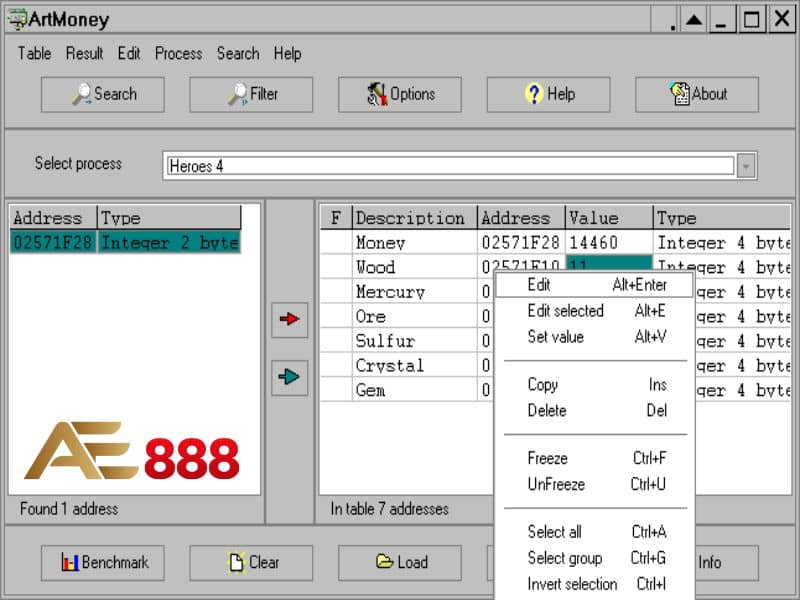800x600 pixels.
Task: Click the teal arrow move-all icon
Action: coord(289,378)
